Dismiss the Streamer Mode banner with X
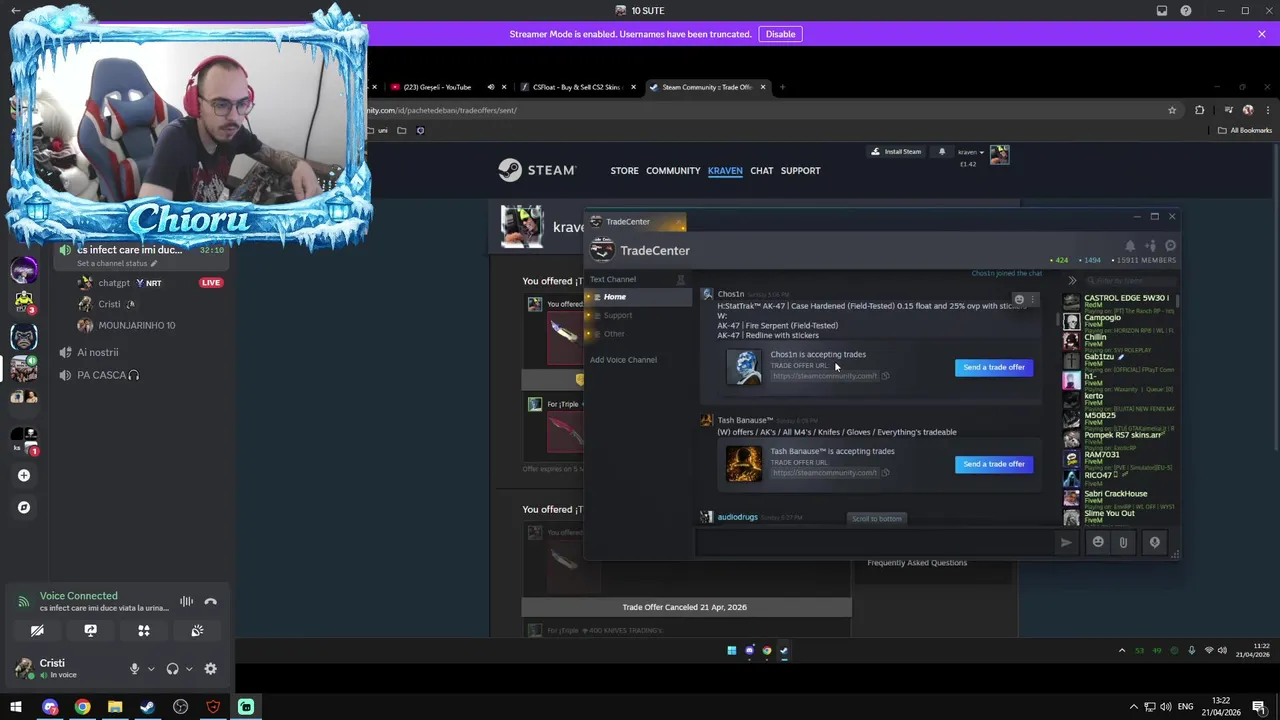This screenshot has height=720, width=1280. pos(1262,34)
